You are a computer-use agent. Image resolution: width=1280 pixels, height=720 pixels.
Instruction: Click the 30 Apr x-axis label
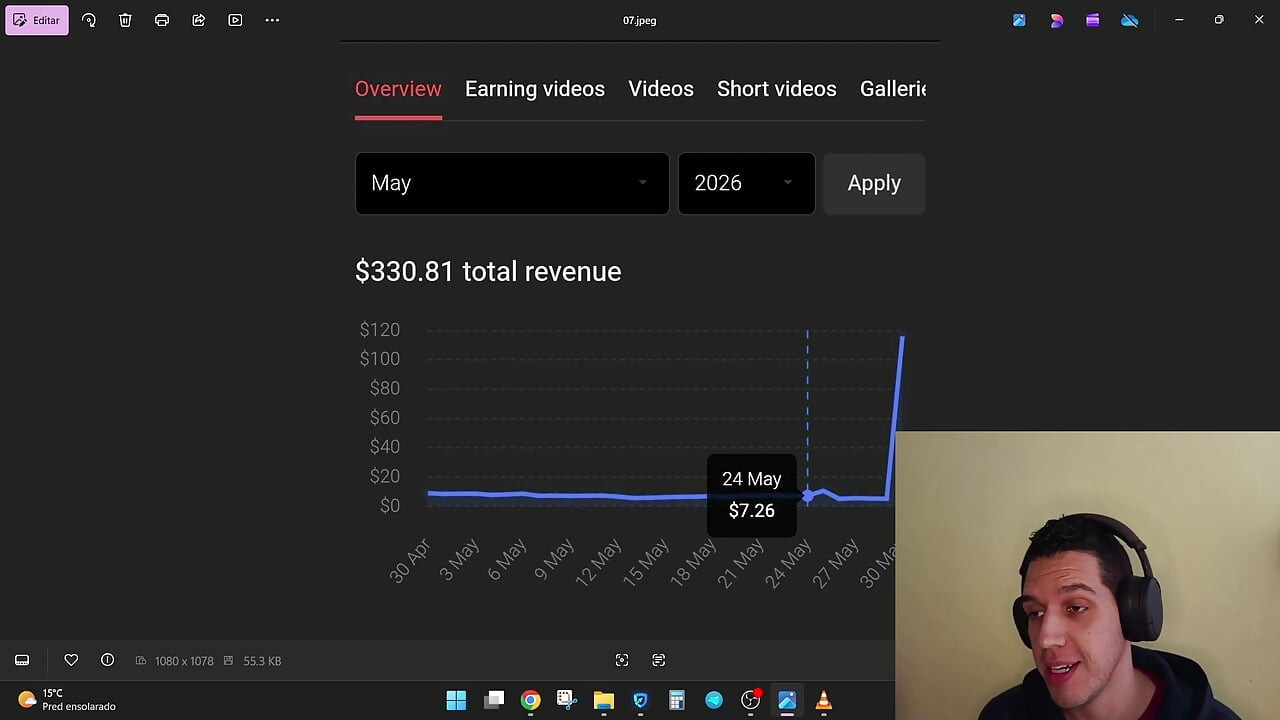411,561
